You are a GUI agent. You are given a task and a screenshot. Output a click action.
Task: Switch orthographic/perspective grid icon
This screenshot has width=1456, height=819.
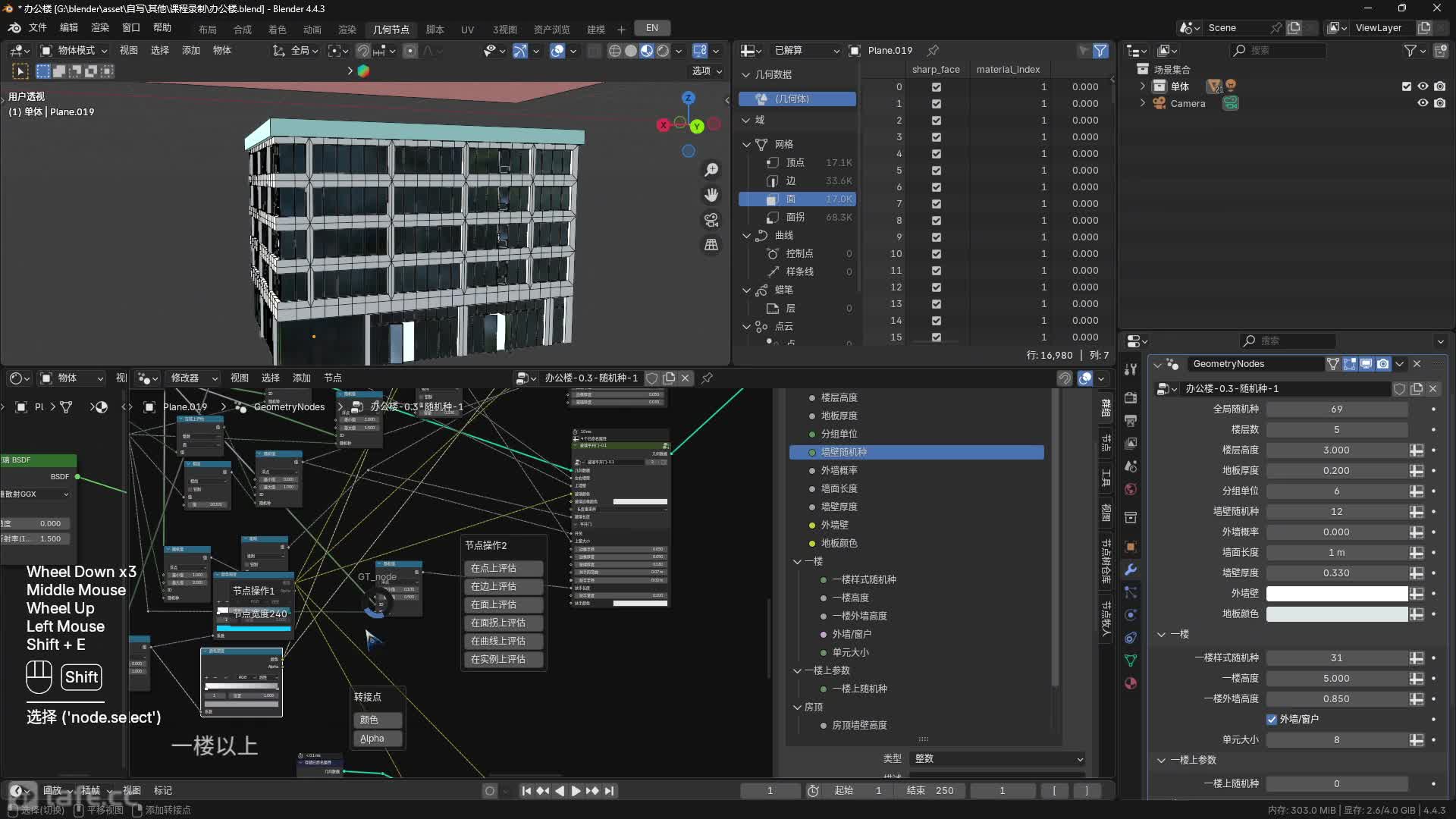(711, 245)
